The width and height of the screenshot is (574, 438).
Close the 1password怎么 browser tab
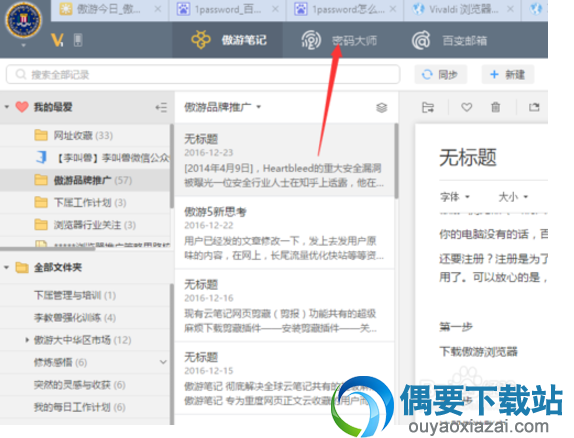click(393, 9)
